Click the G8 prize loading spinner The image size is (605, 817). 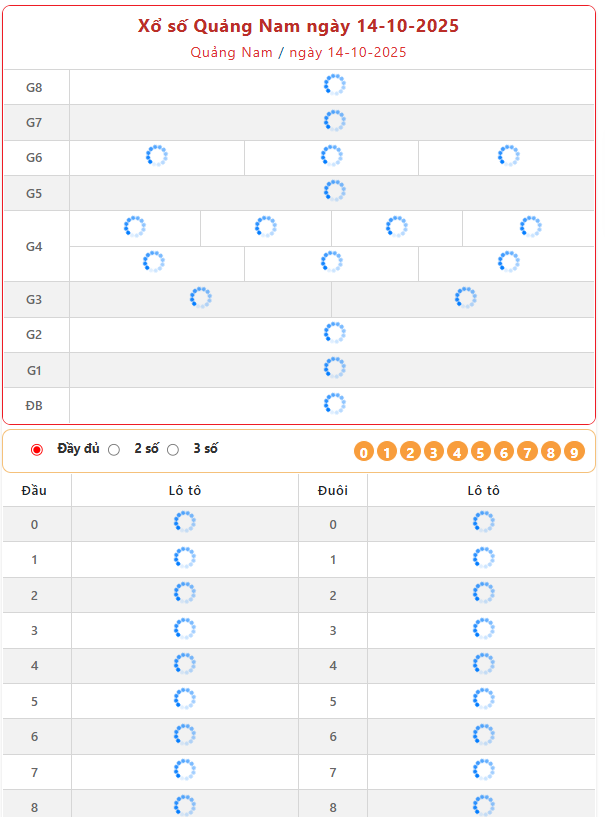coord(334,86)
